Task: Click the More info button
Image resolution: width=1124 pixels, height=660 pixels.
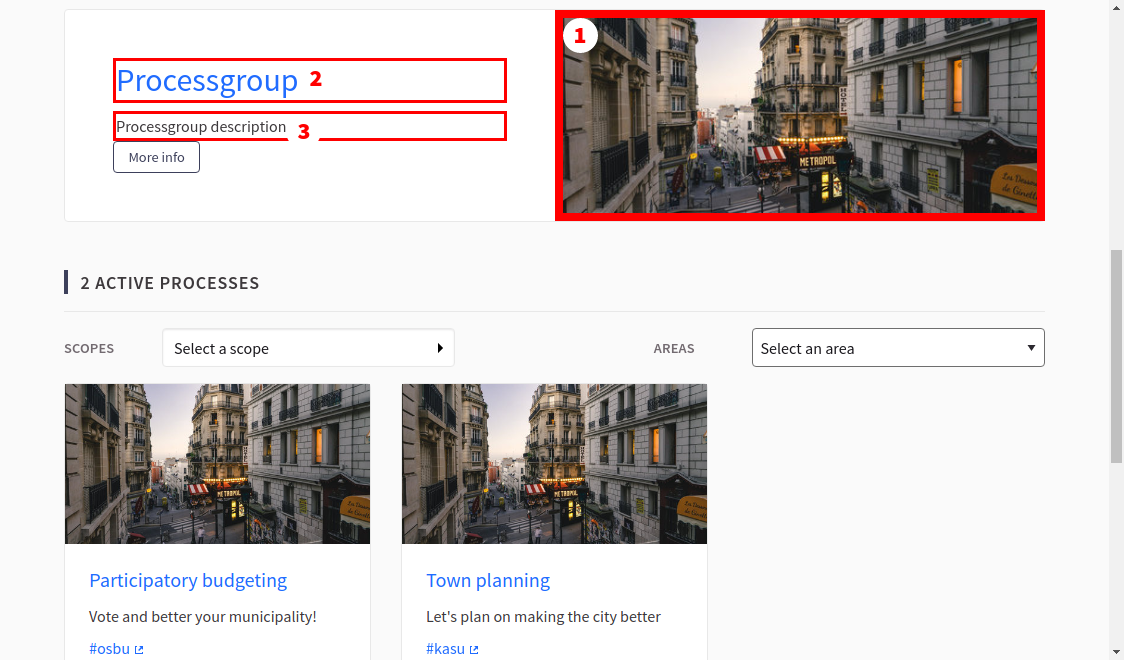Action: [x=156, y=157]
